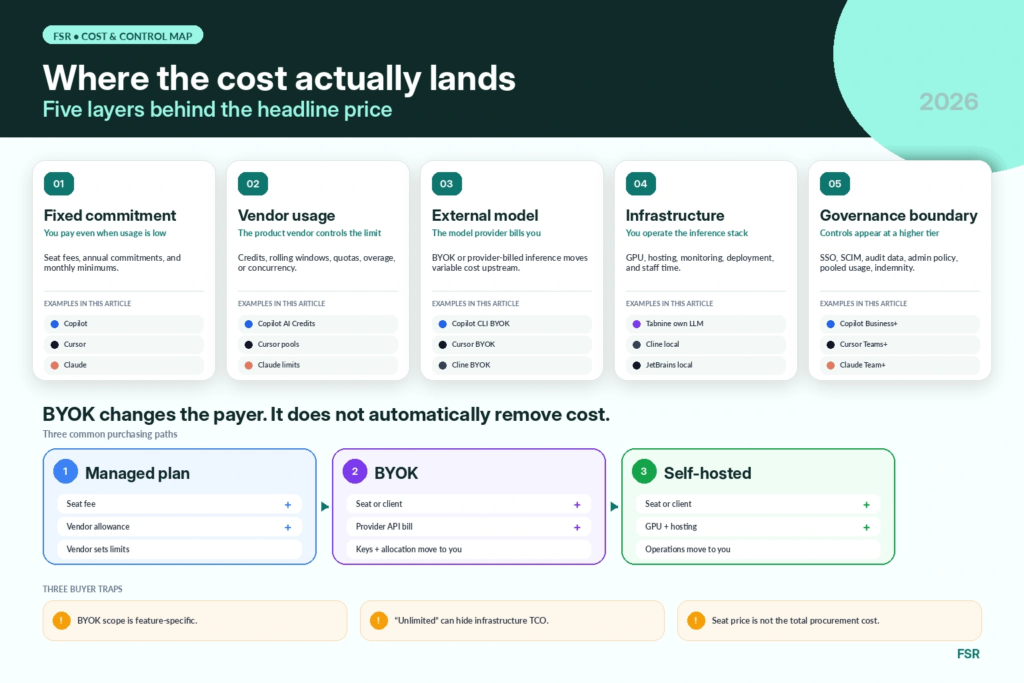Screen dimensions: 1024x683
Task: Click the 04 badge on Infrastructure card
Action: click(x=641, y=183)
